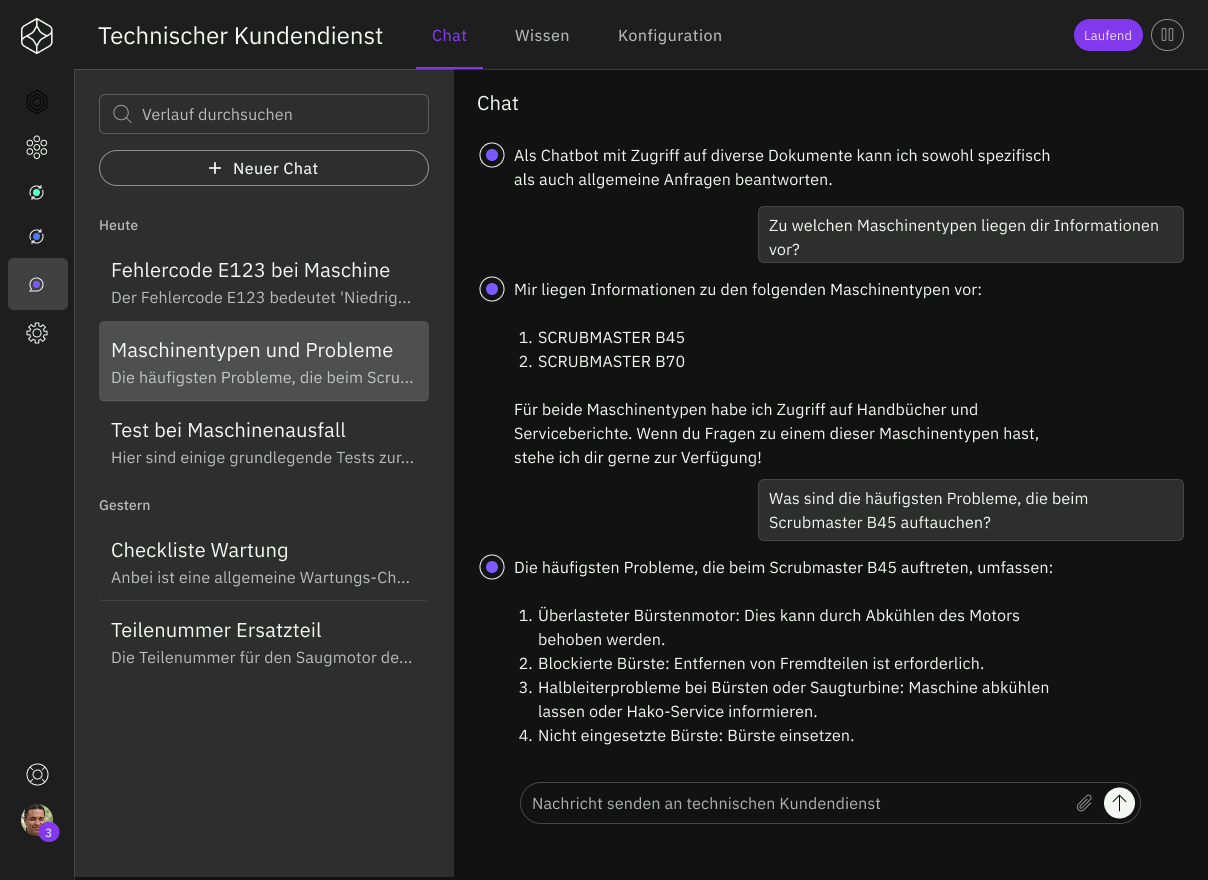Click the notification badge showing 3
The height and width of the screenshot is (880, 1208).
pos(49,832)
